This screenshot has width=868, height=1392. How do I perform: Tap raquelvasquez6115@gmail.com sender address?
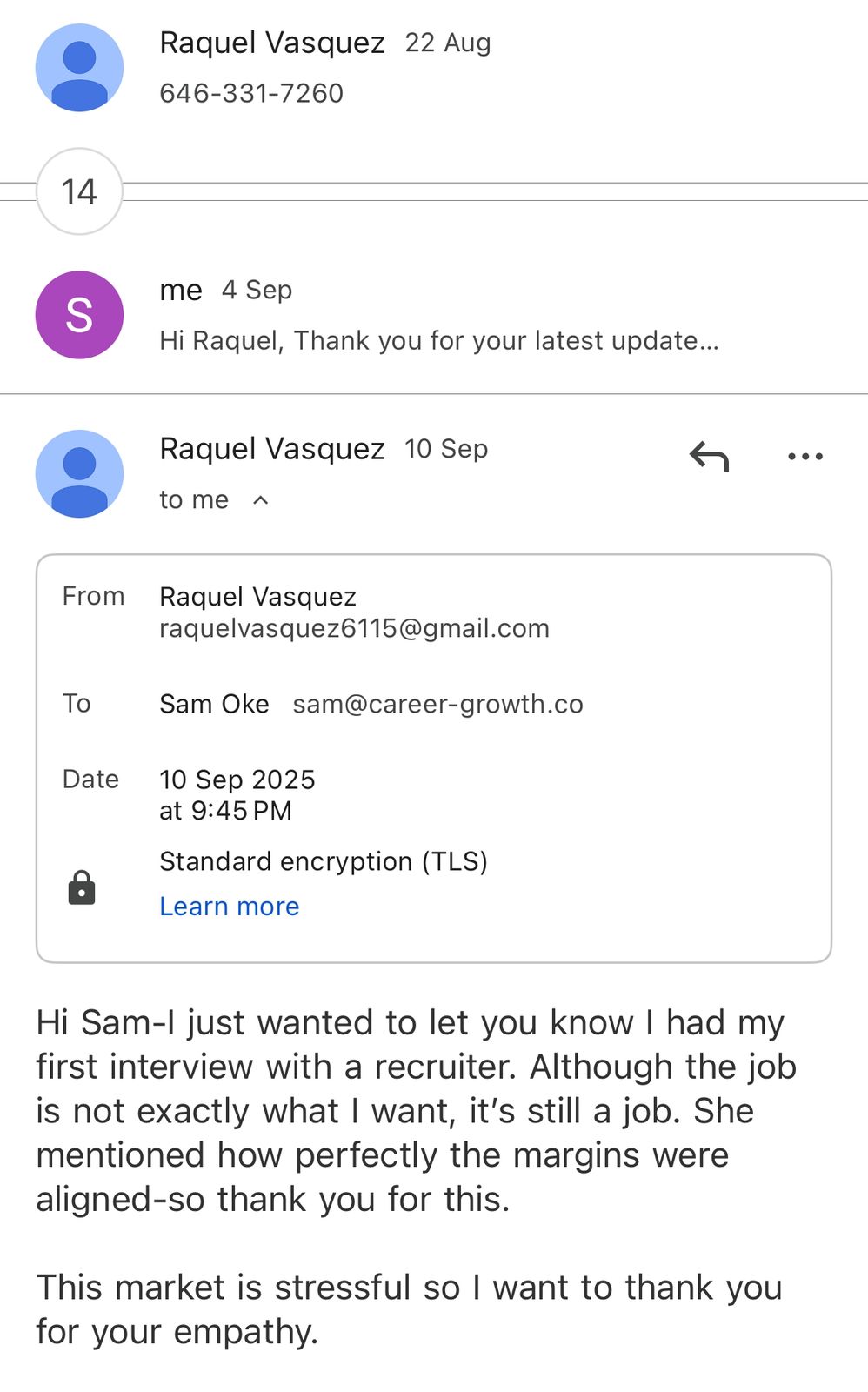click(x=354, y=628)
